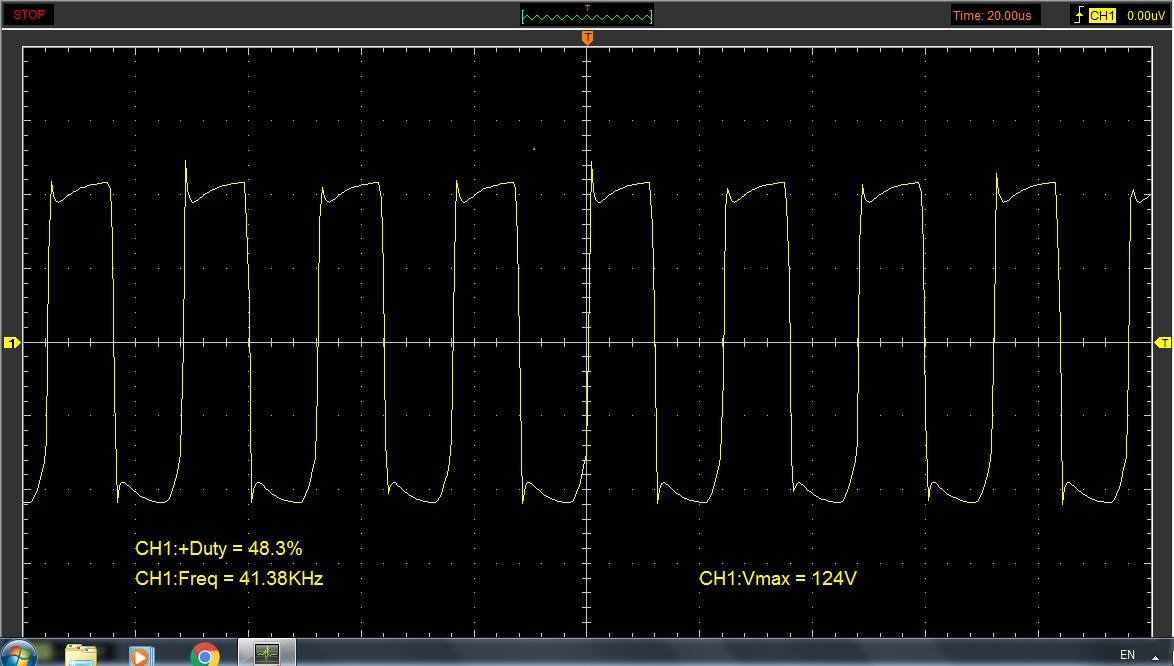The height and width of the screenshot is (666, 1174).
Task: Open Windows Explorer from the taskbar
Action: coord(81,655)
